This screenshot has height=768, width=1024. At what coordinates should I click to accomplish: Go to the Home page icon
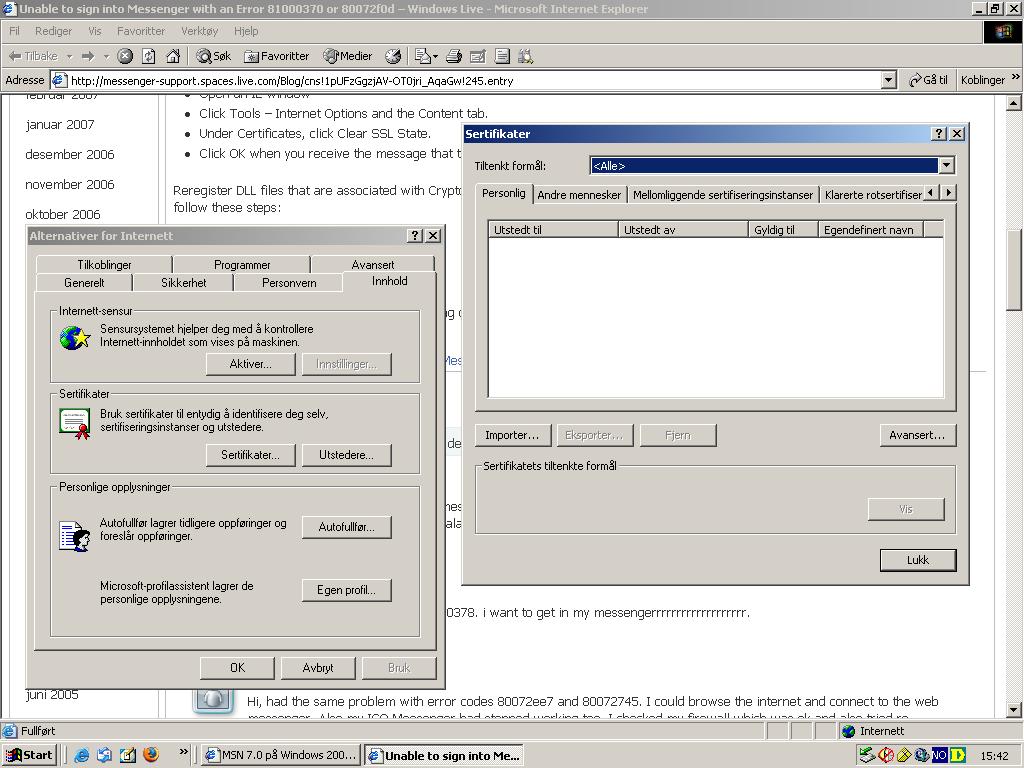coord(173,56)
